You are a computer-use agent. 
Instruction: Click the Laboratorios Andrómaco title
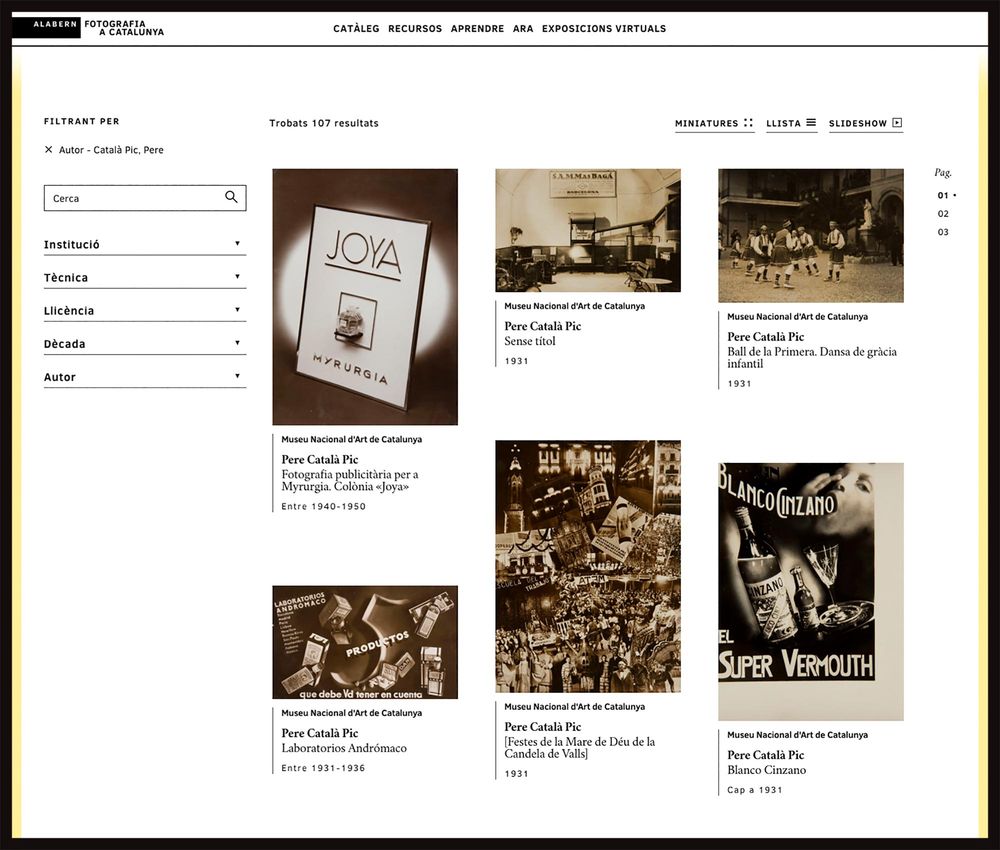click(x=344, y=748)
